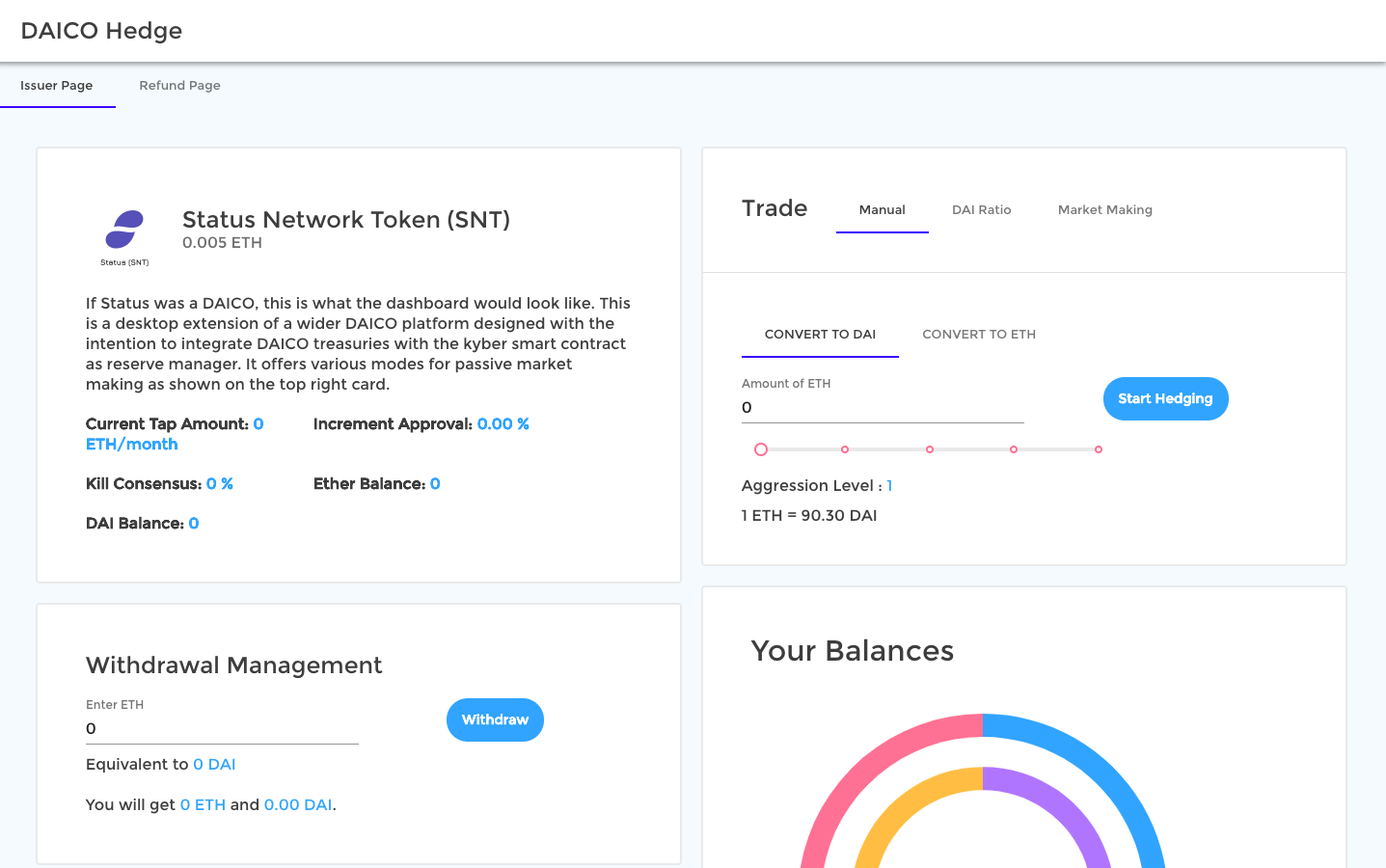Click the Status Network Token (SNT) heading
Image resolution: width=1386 pixels, height=868 pixels.
point(346,220)
